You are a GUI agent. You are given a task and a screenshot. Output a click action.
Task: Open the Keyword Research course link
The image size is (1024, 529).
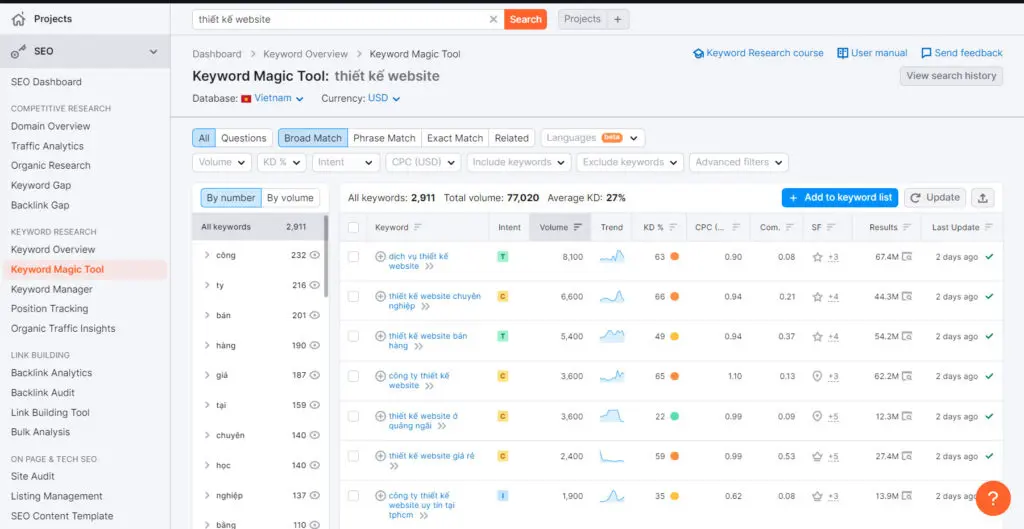point(758,53)
